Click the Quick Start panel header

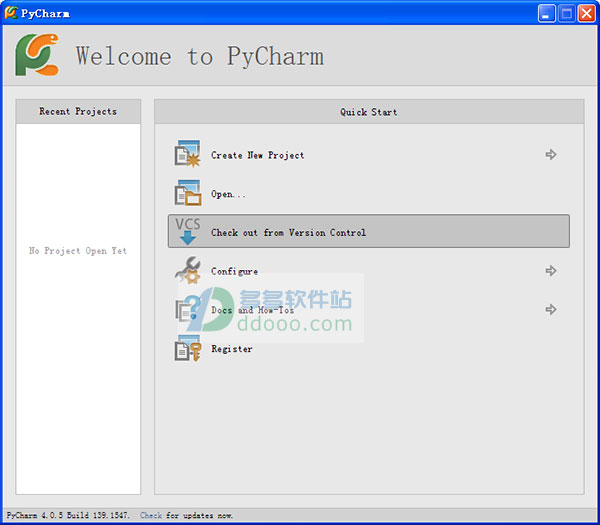coord(369,112)
